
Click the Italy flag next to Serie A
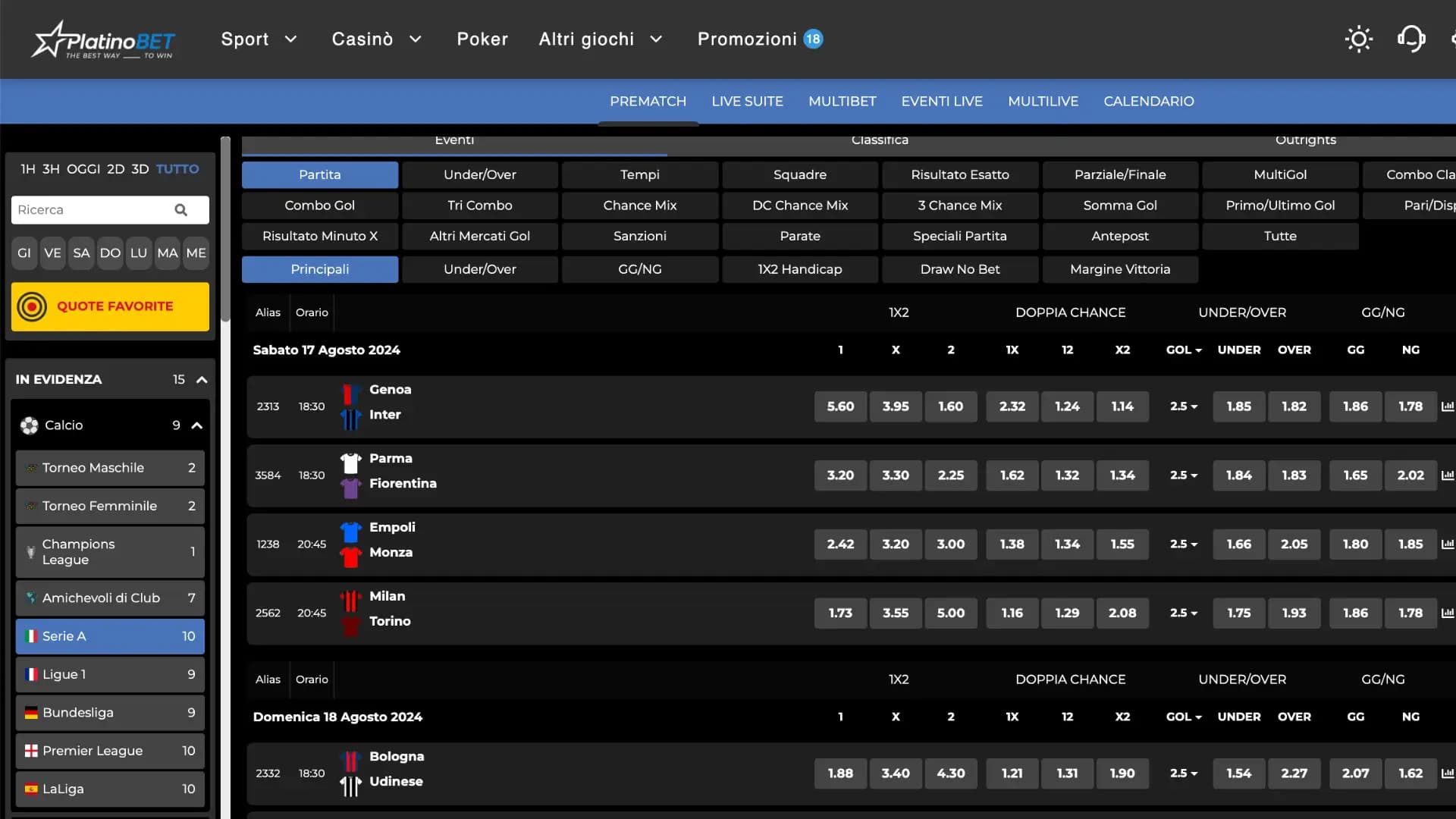click(30, 636)
